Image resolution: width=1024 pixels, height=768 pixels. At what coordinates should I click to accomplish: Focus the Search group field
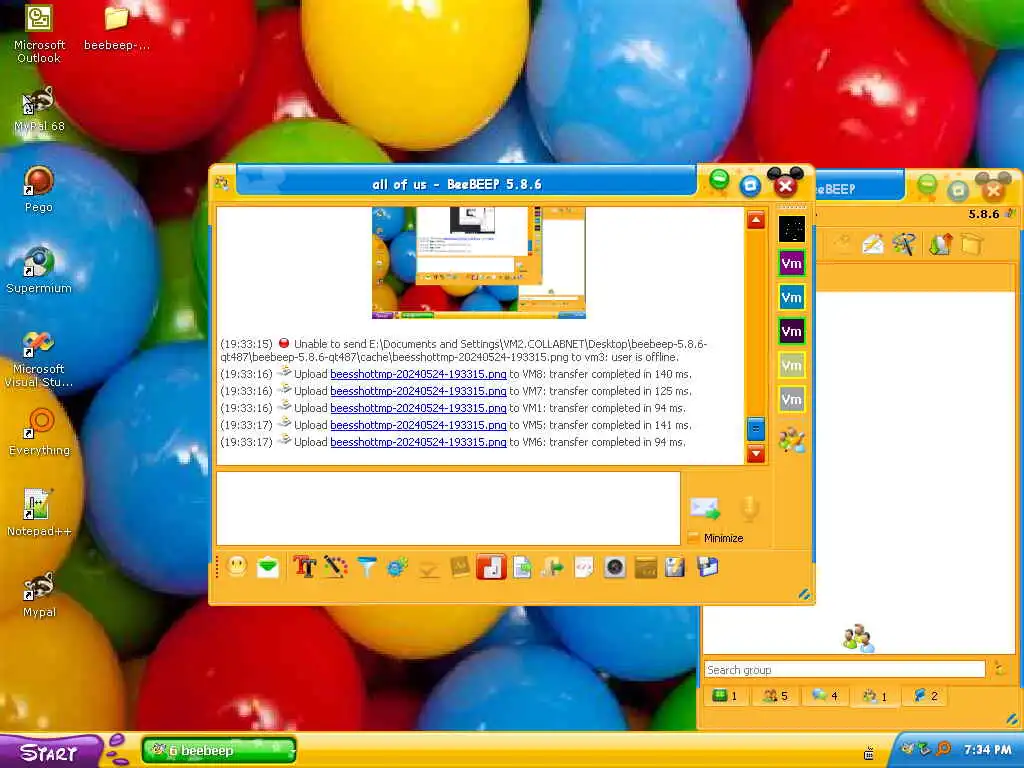(844, 669)
